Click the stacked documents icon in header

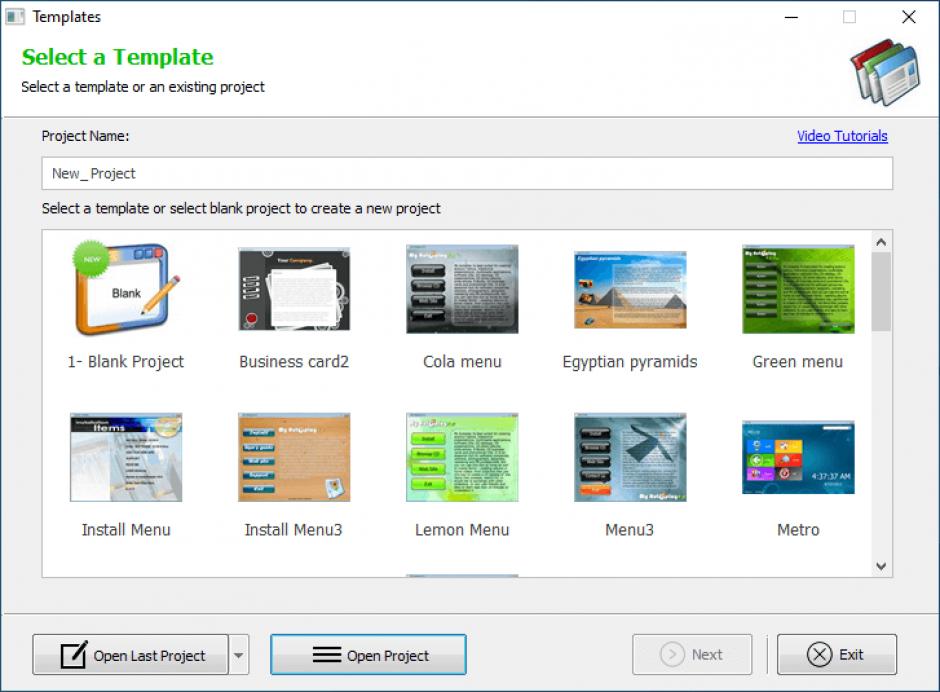pos(885,71)
